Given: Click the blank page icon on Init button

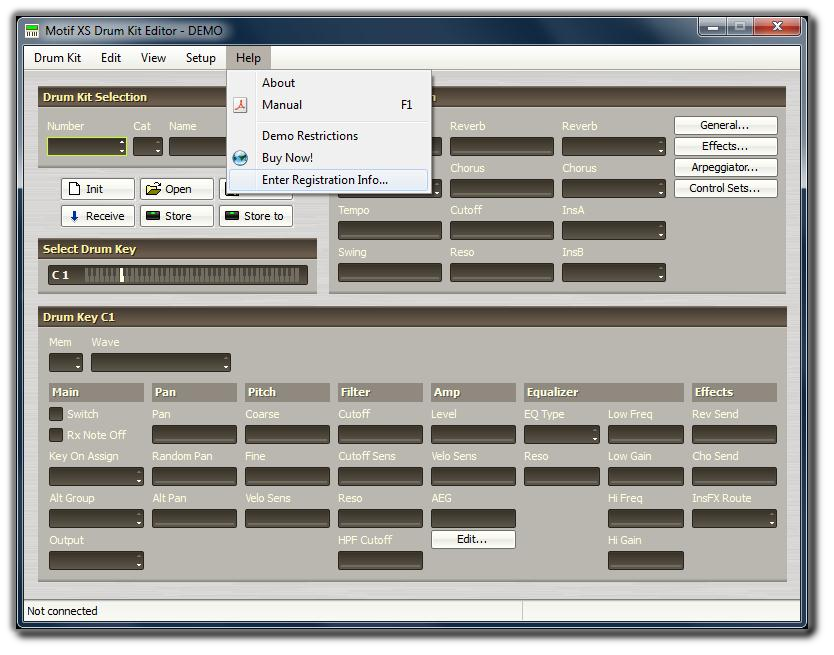Looking at the screenshot, I should pyautogui.click(x=75, y=189).
